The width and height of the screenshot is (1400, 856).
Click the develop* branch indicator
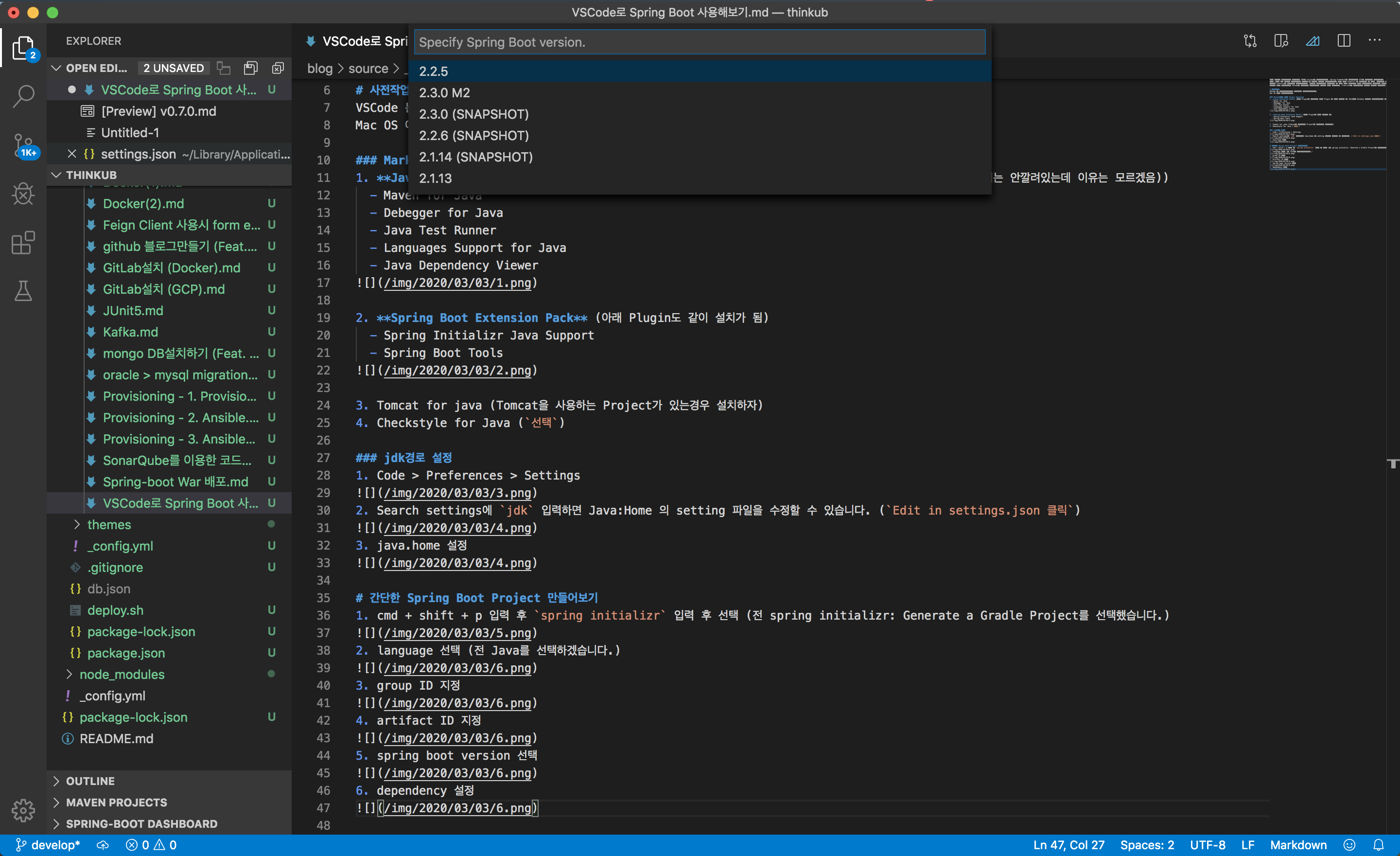[x=48, y=845]
